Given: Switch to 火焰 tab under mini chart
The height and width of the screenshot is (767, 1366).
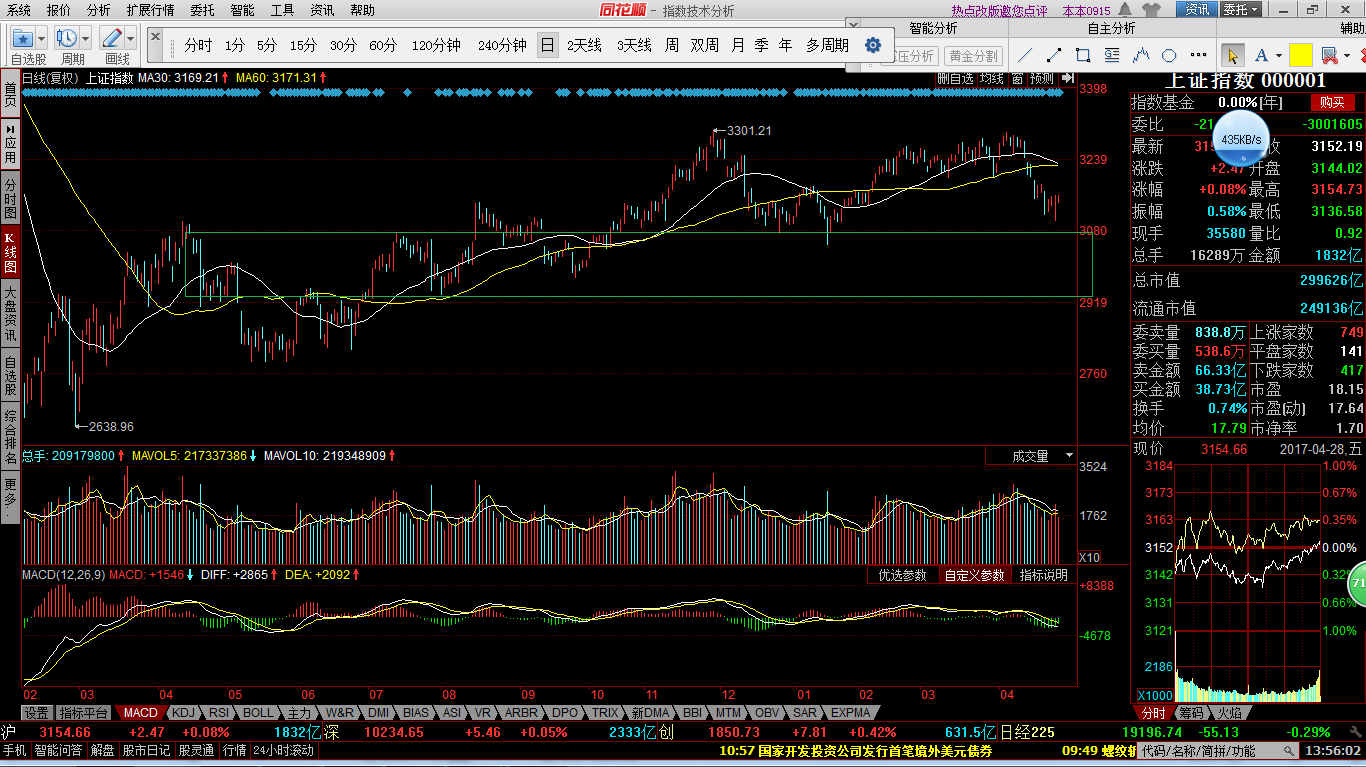Looking at the screenshot, I should click(x=1229, y=713).
